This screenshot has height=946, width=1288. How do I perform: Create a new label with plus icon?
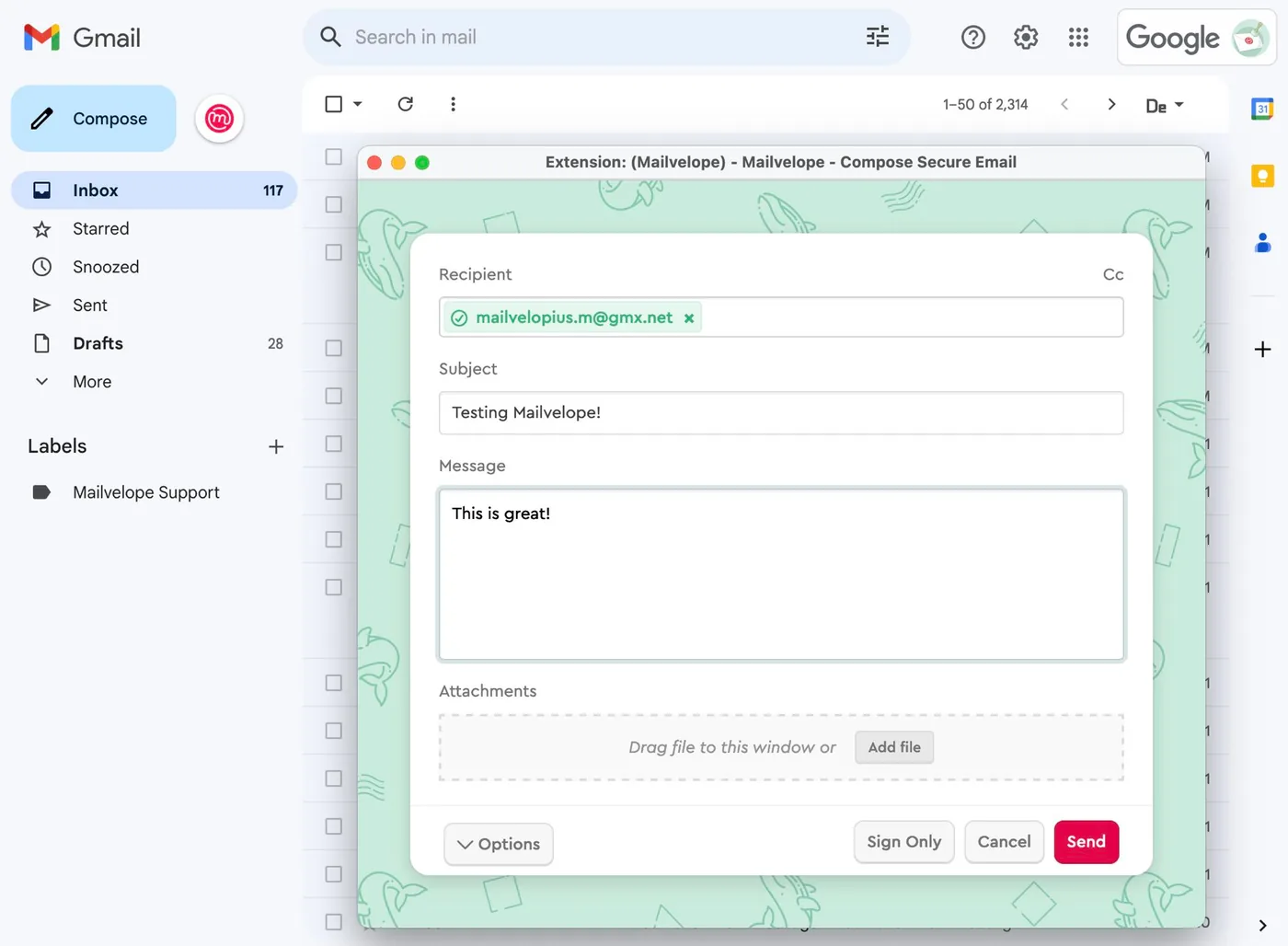(x=276, y=446)
